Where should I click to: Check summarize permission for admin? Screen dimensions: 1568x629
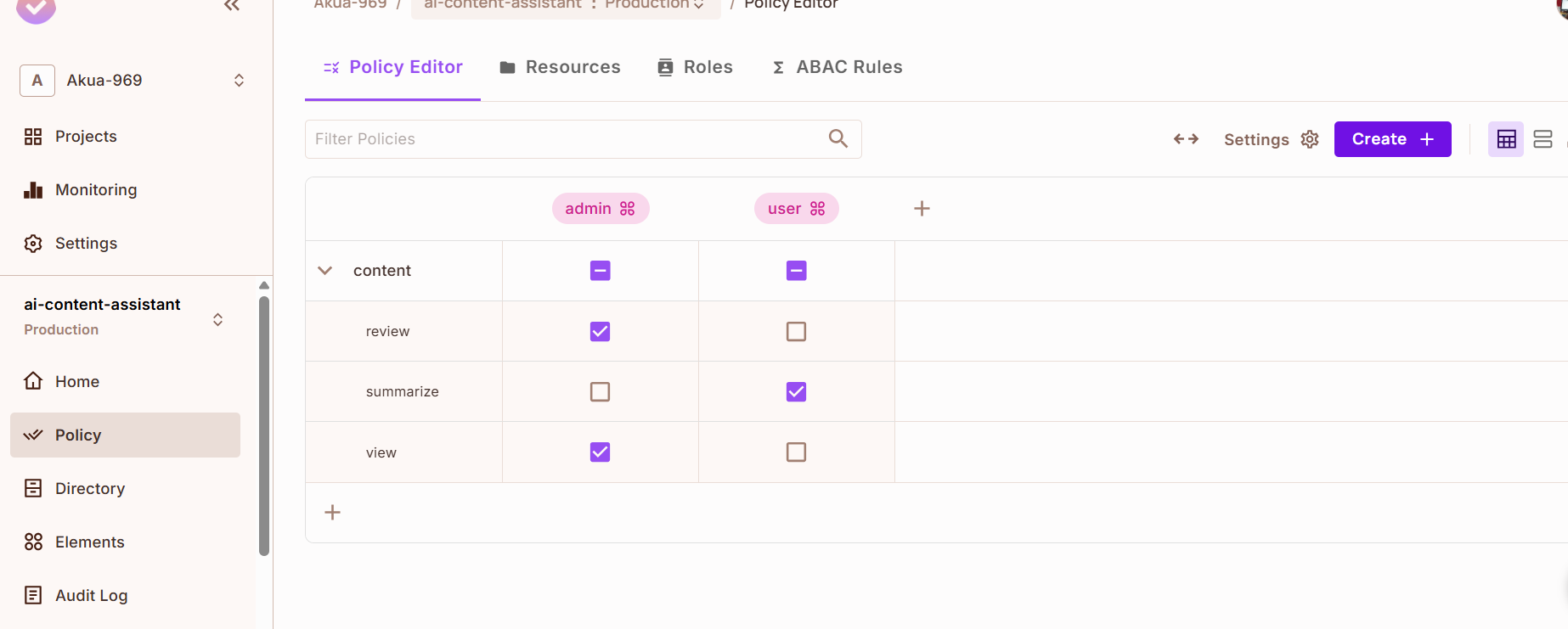tap(601, 392)
